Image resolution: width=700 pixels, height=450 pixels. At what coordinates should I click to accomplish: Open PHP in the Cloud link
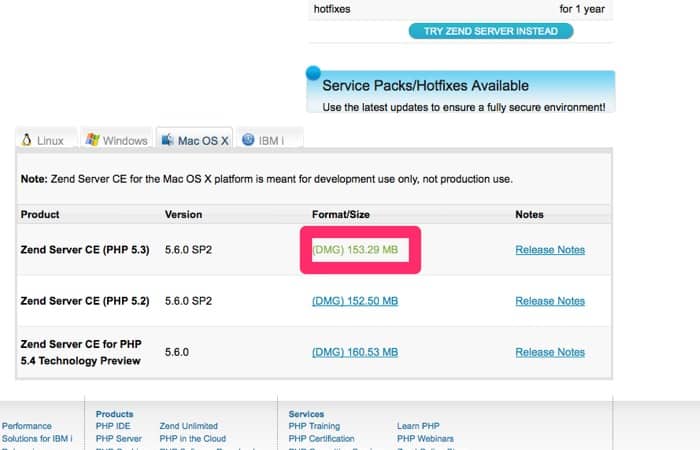coord(193,438)
